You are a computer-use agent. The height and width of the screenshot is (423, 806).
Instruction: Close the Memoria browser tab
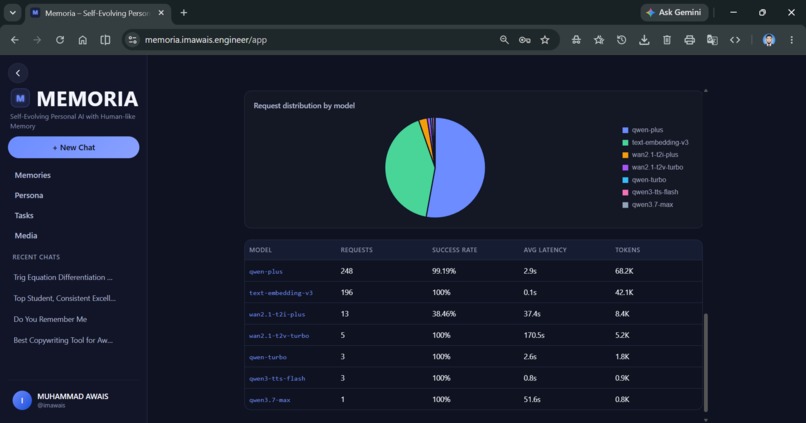pyautogui.click(x=161, y=13)
